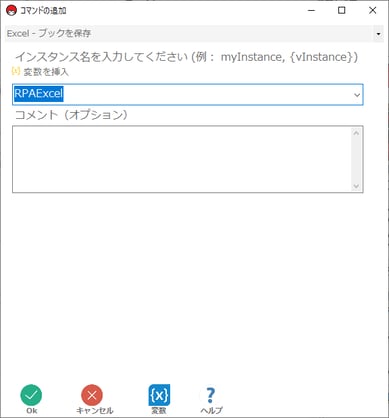Click inside the コメント (オプション) text area
The width and height of the screenshot is (389, 418).
(182, 159)
